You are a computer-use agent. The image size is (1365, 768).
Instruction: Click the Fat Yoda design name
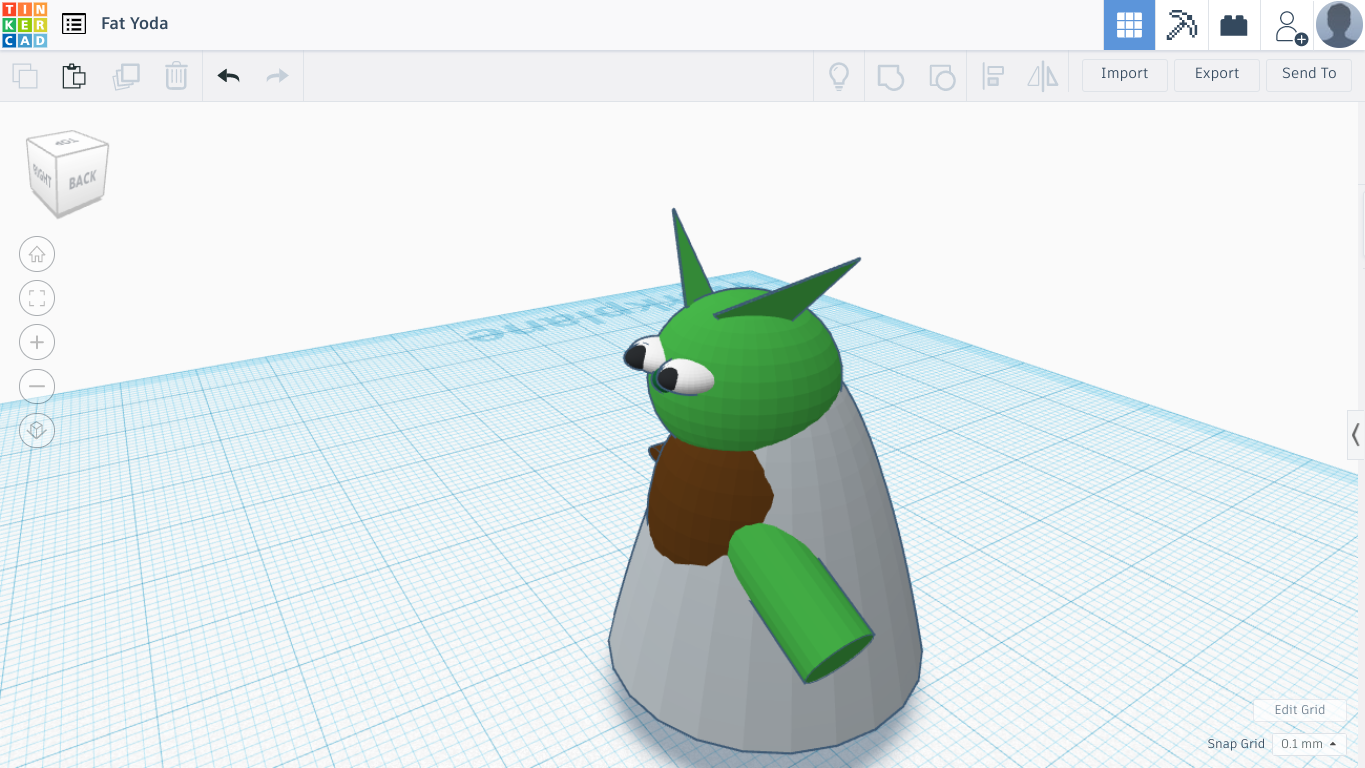pyautogui.click(x=135, y=24)
